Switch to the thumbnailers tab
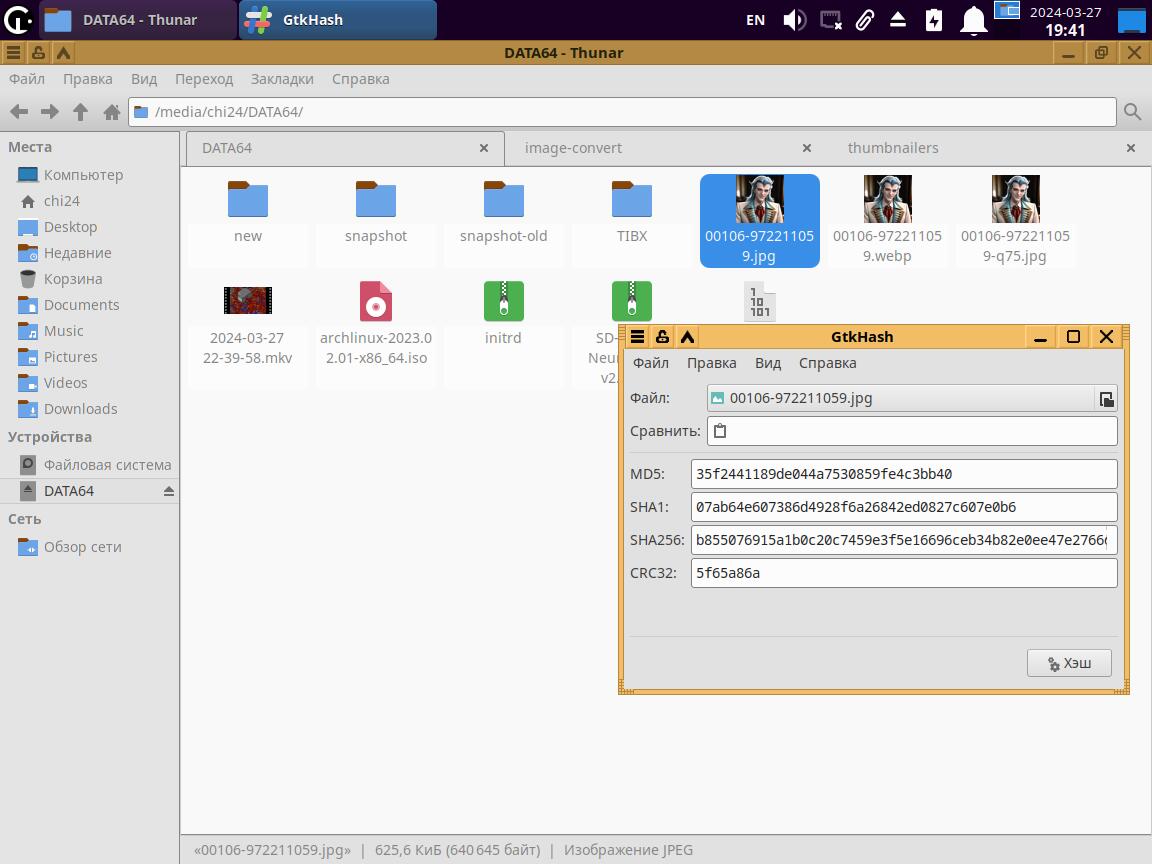This screenshot has height=864, width=1152. tap(893, 148)
